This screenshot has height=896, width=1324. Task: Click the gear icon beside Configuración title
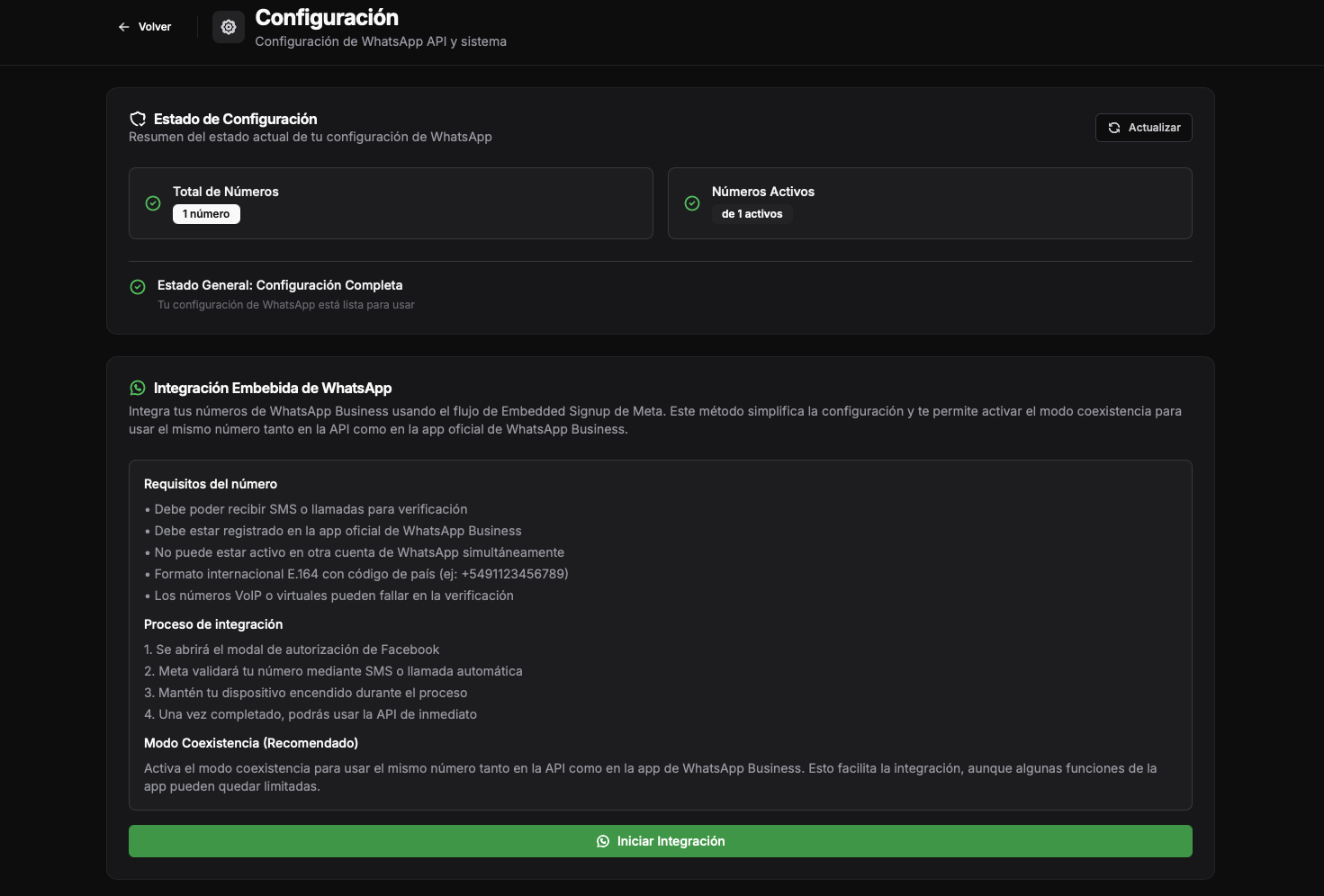[x=228, y=26]
